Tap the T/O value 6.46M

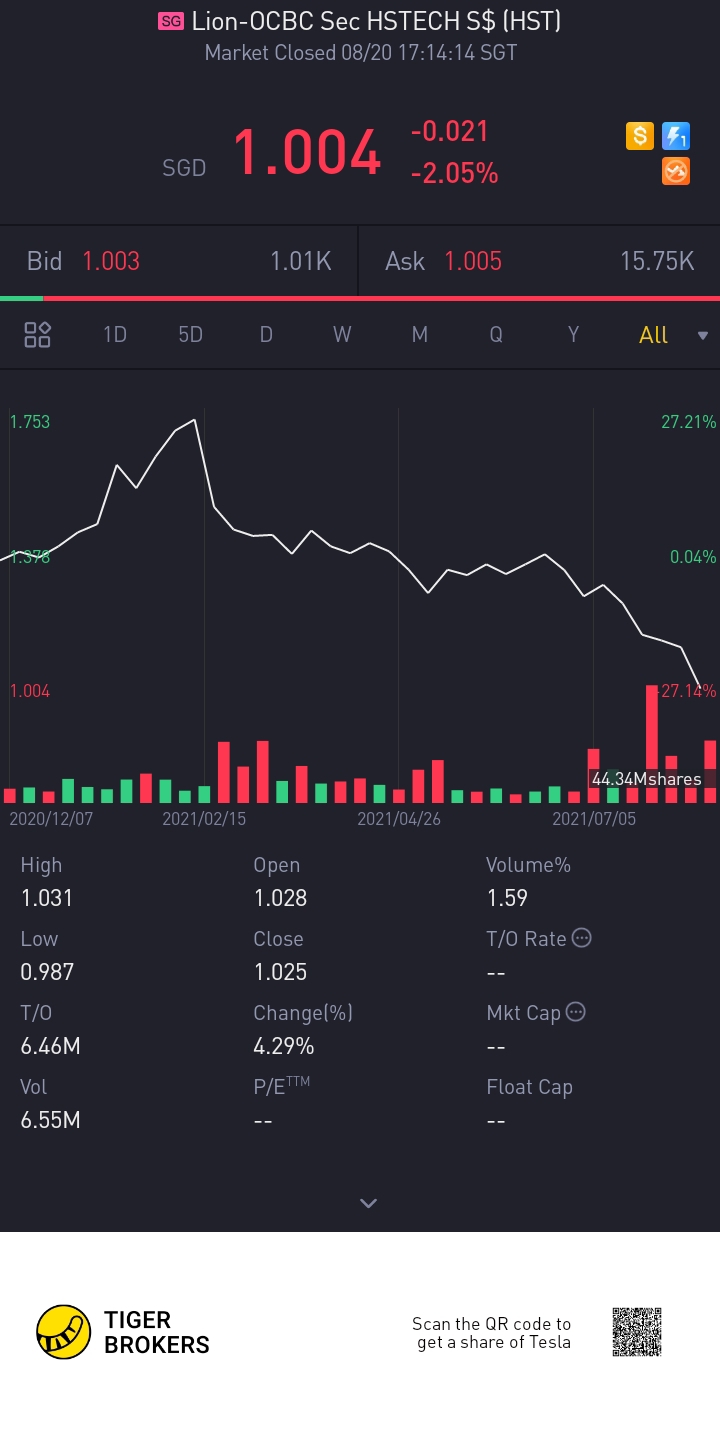pos(50,1046)
